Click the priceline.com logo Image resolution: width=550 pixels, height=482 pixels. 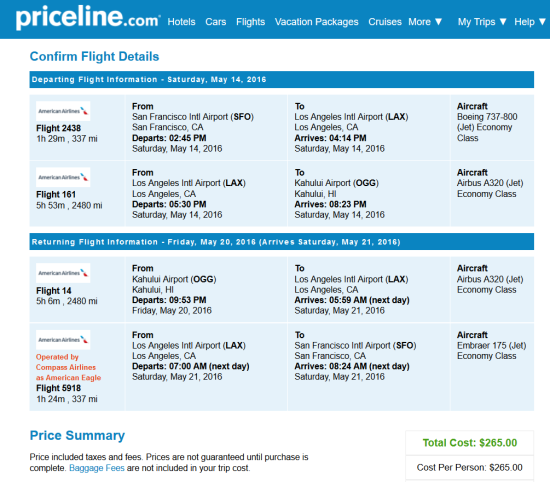[x=88, y=18]
